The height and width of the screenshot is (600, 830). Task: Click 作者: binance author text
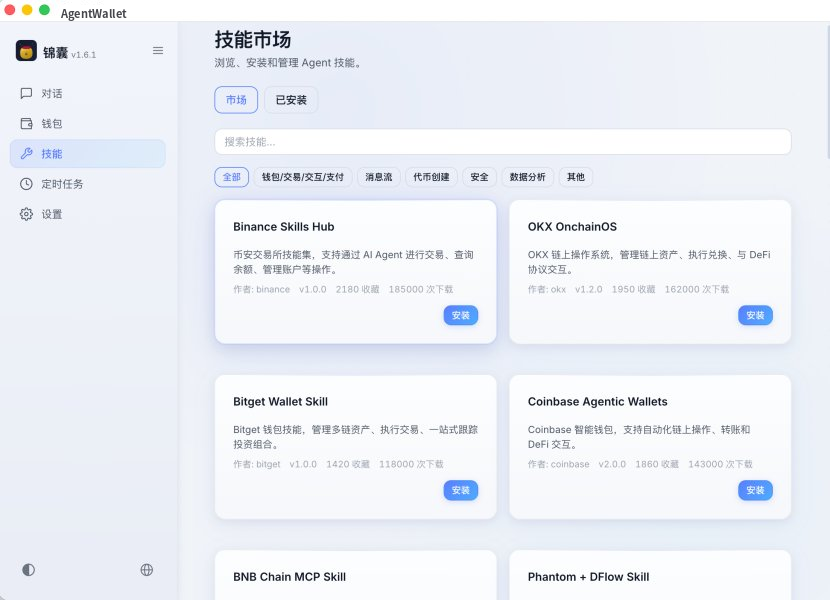261,289
